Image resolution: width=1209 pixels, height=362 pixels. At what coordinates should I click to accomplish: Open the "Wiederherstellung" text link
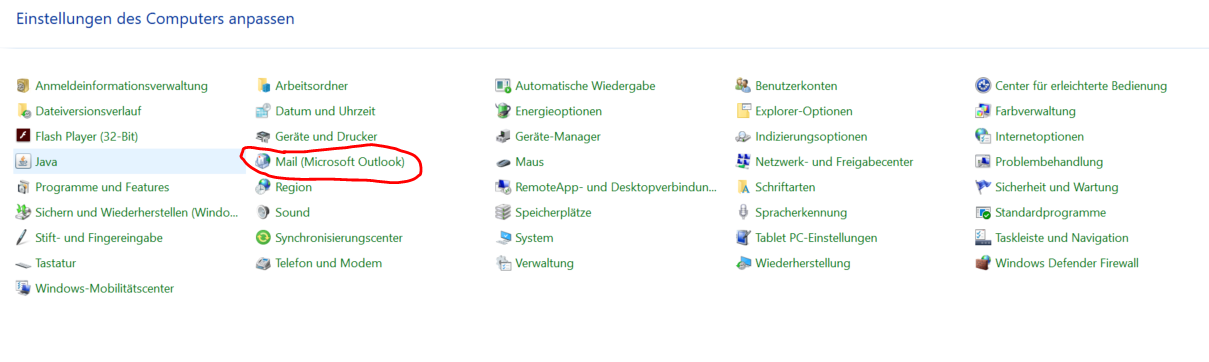[802, 263]
